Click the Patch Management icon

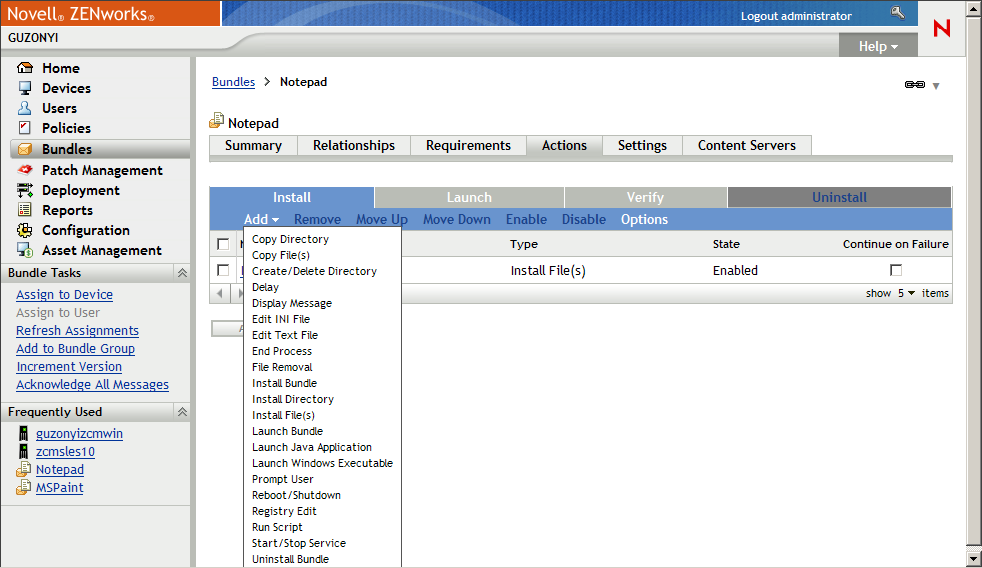coord(24,170)
